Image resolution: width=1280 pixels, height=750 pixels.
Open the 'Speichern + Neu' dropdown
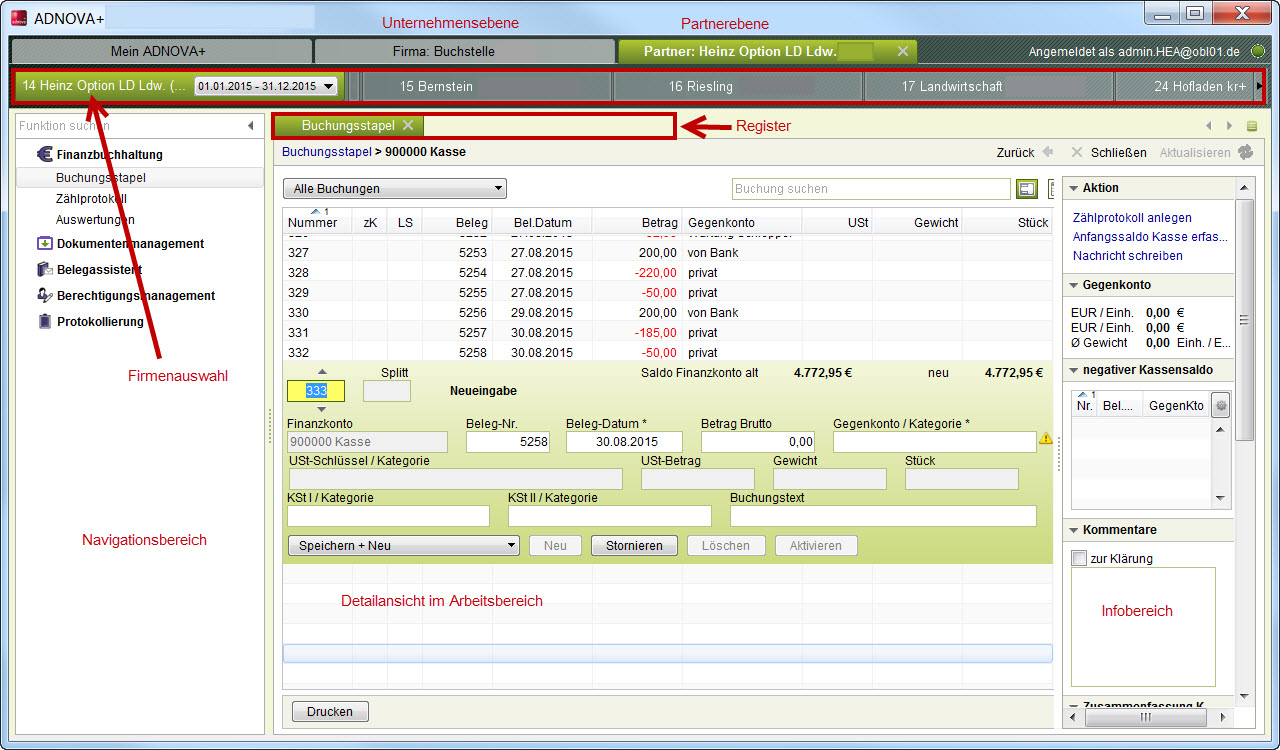click(403, 546)
